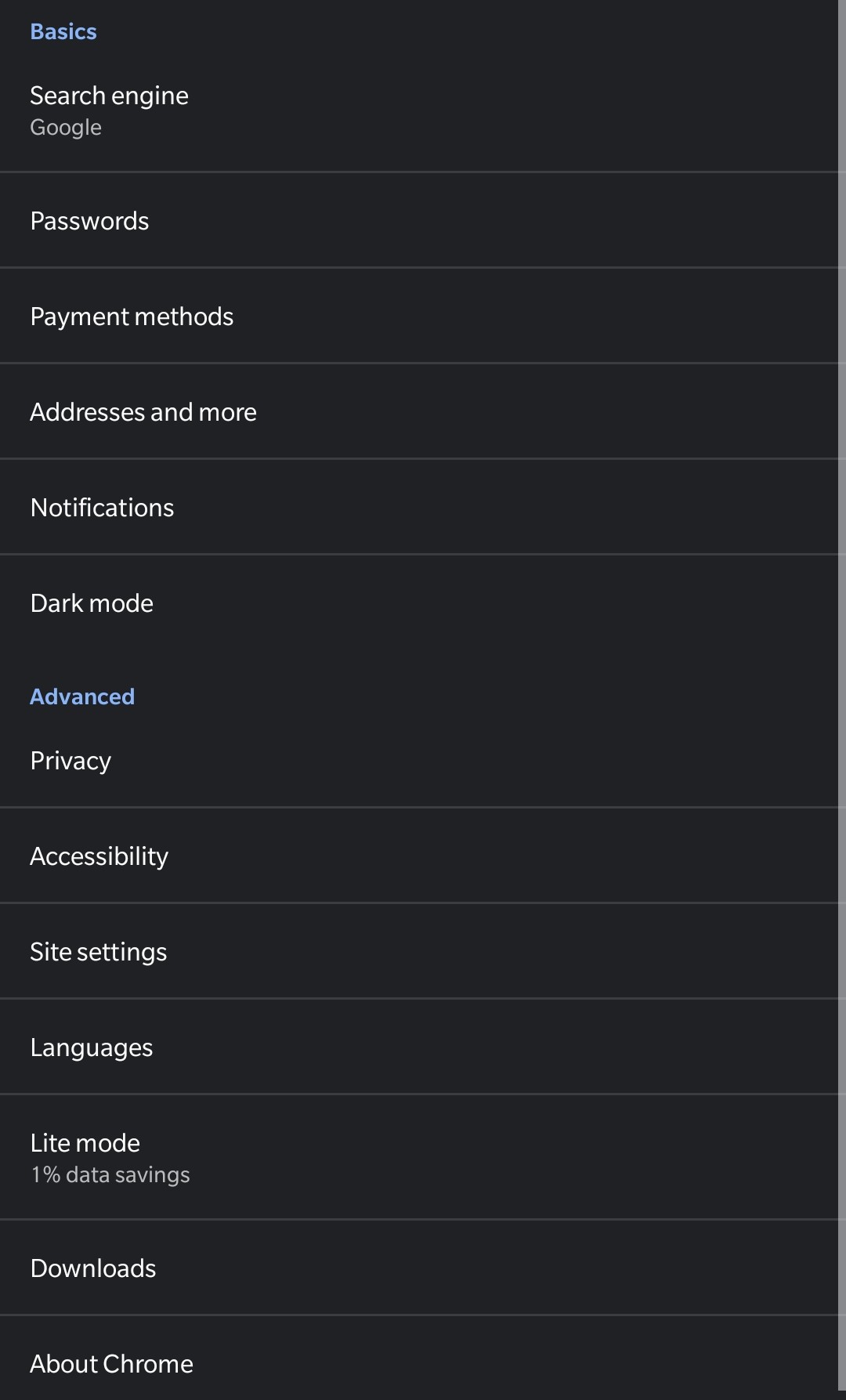846x1400 pixels.
Task: Tap the 1% data savings text
Action: pyautogui.click(x=110, y=1174)
